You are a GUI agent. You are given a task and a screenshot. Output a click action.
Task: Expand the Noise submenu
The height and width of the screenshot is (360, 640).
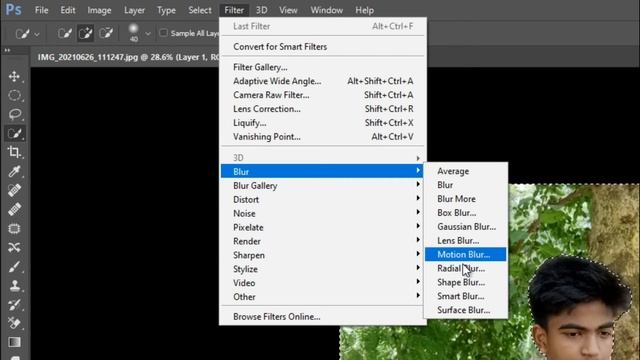click(322, 213)
